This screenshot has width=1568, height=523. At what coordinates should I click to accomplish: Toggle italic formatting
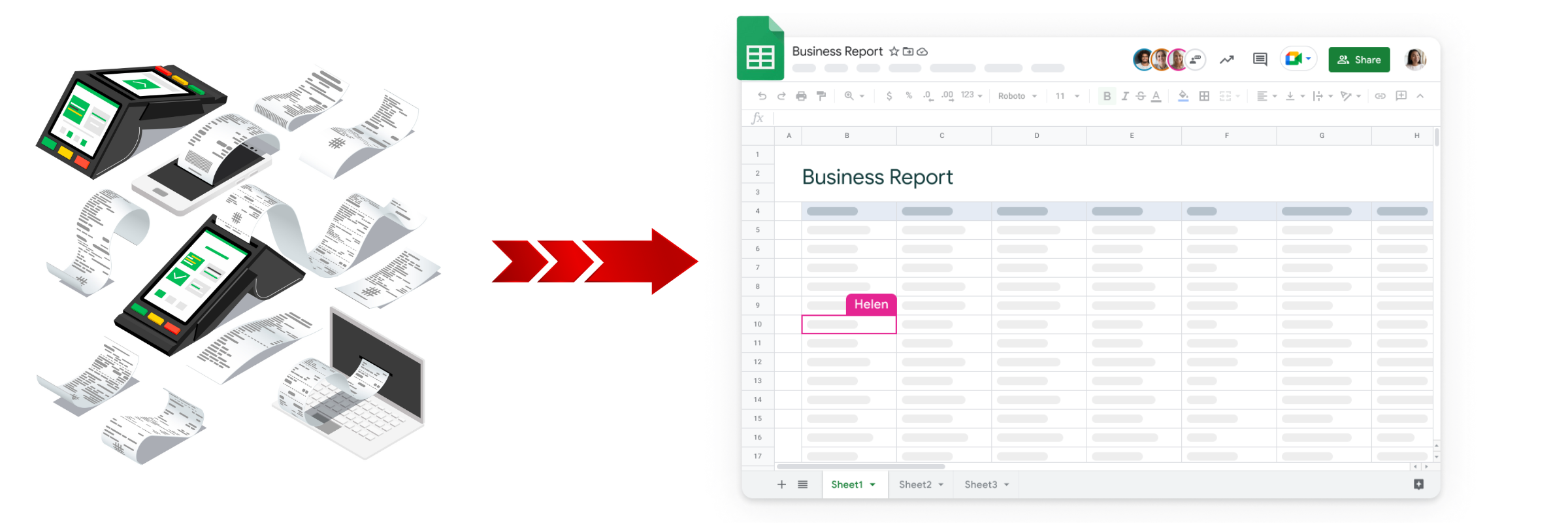click(1124, 96)
